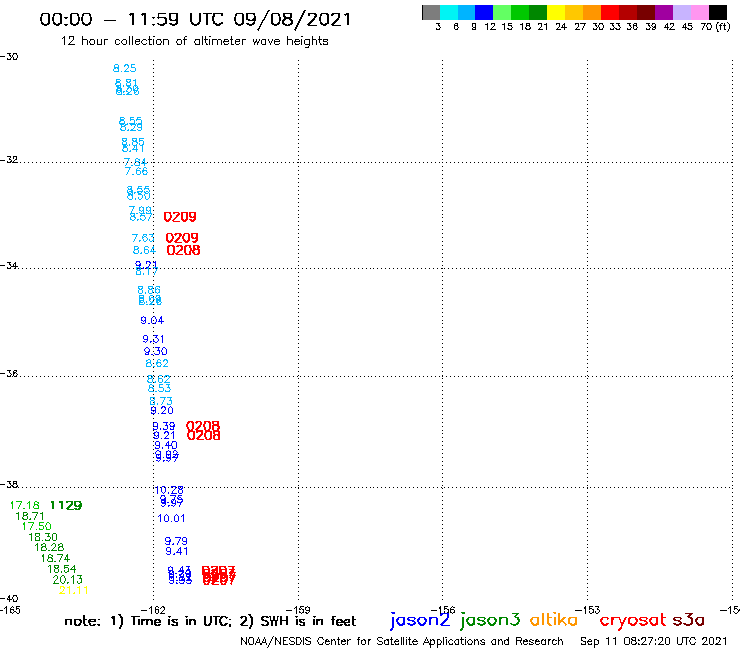740x650 pixels.
Task: Pick the black swatch at the scale's end
Action: (718, 12)
